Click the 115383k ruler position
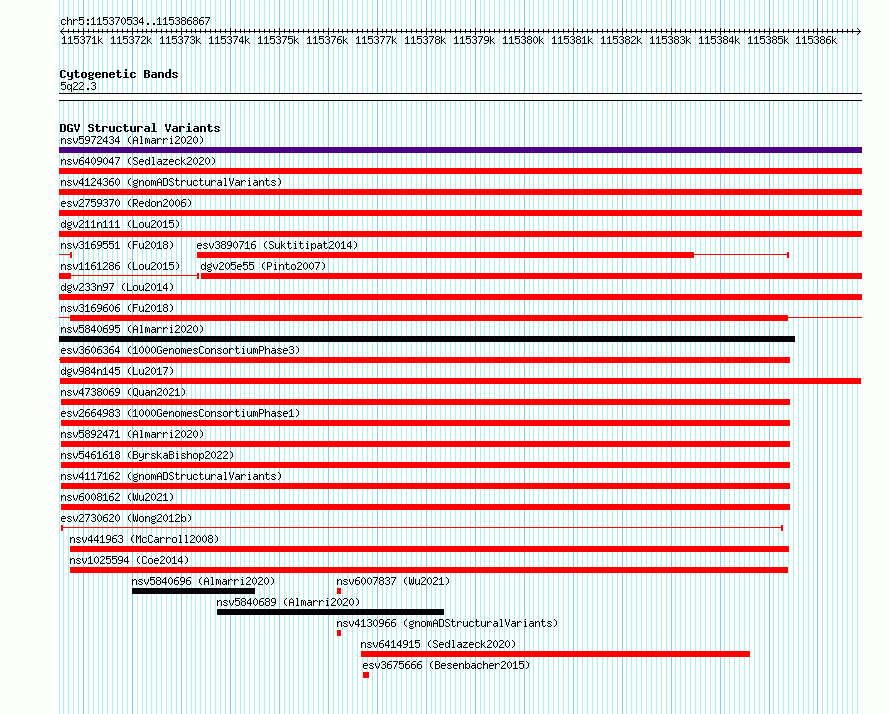The width and height of the screenshot is (890, 714). point(670,40)
